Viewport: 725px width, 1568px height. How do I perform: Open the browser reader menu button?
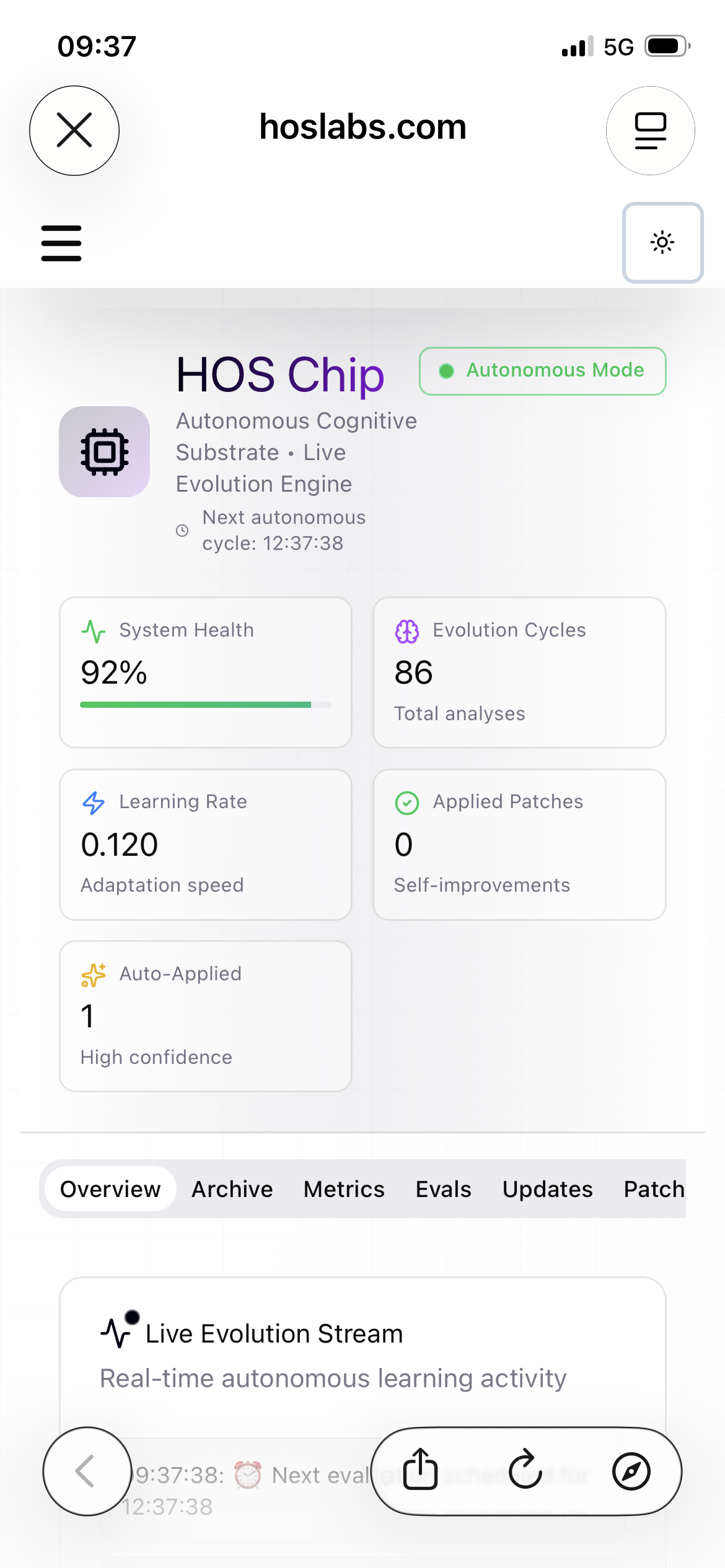tap(650, 131)
